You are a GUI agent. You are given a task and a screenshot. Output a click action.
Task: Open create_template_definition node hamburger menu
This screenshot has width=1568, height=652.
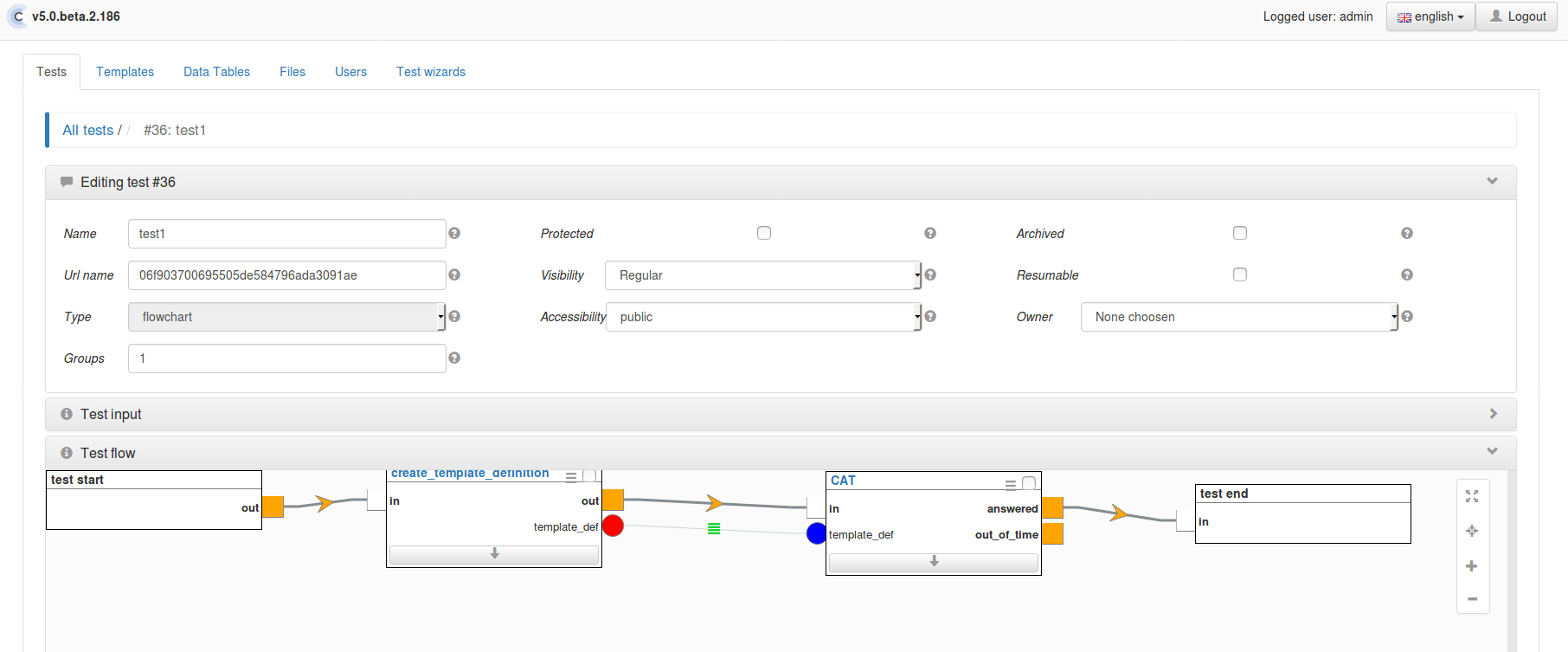pyautogui.click(x=571, y=476)
